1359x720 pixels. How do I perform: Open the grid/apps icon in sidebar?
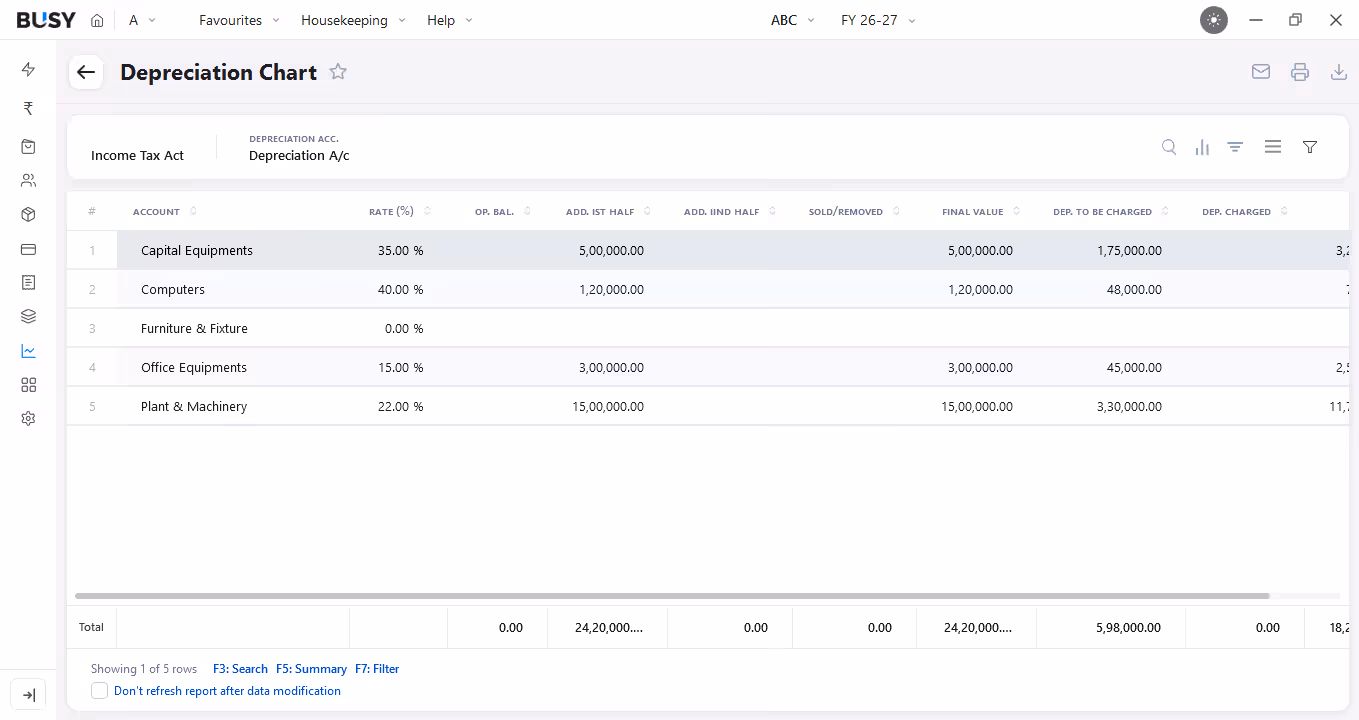click(x=28, y=385)
